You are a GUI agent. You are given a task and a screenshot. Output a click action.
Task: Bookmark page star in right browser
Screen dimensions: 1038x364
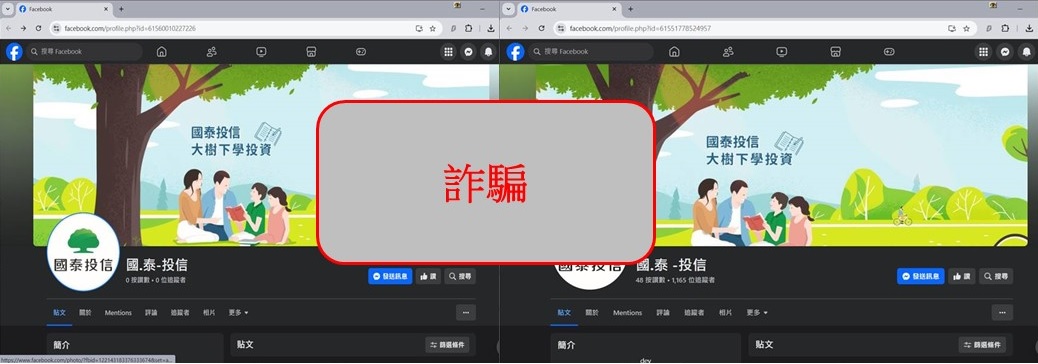[966, 28]
